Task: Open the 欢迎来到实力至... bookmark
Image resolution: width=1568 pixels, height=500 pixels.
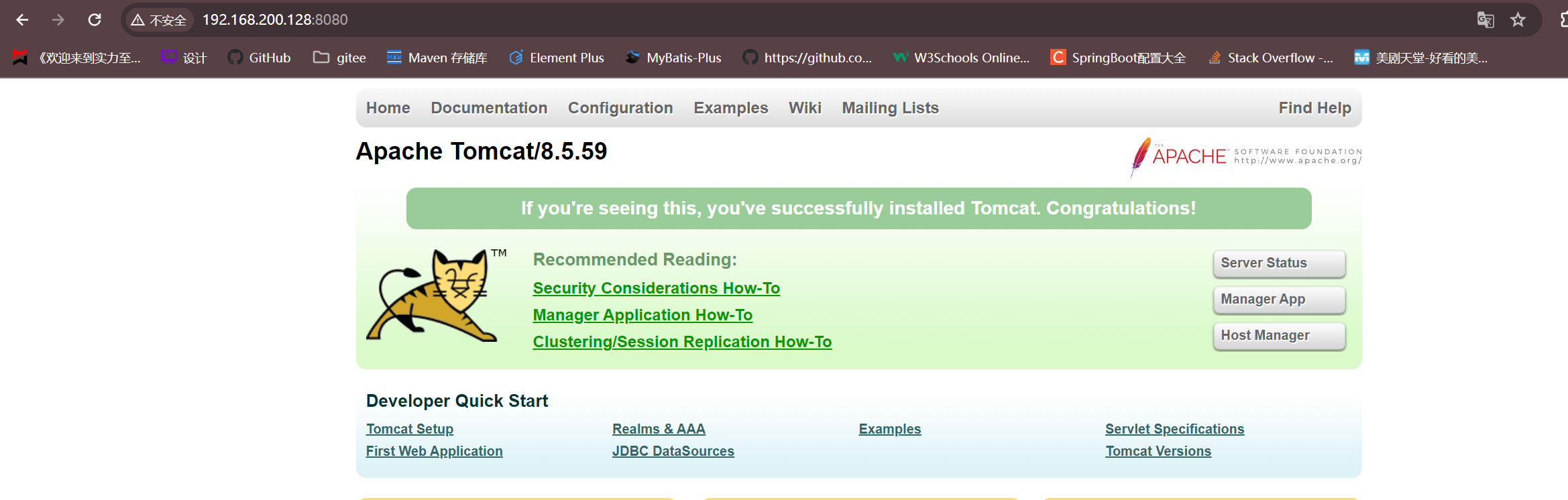Action: tap(76, 58)
